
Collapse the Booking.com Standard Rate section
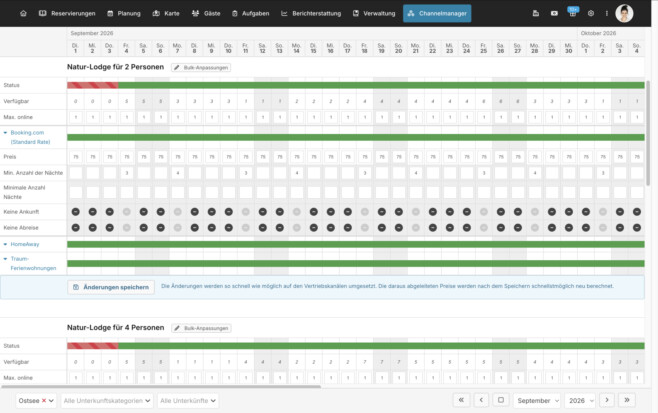click(x=5, y=133)
